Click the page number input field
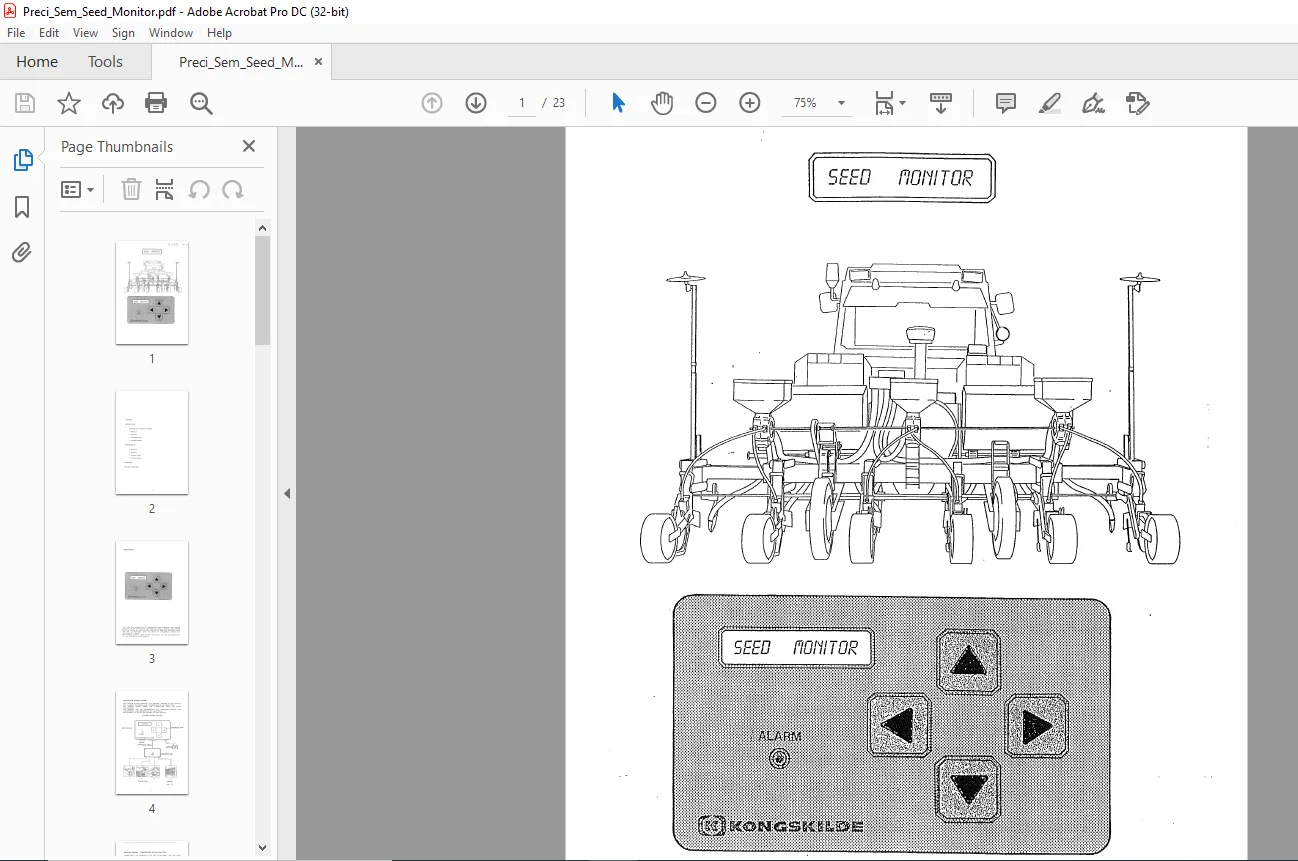The width and height of the screenshot is (1298, 861). pos(521,103)
